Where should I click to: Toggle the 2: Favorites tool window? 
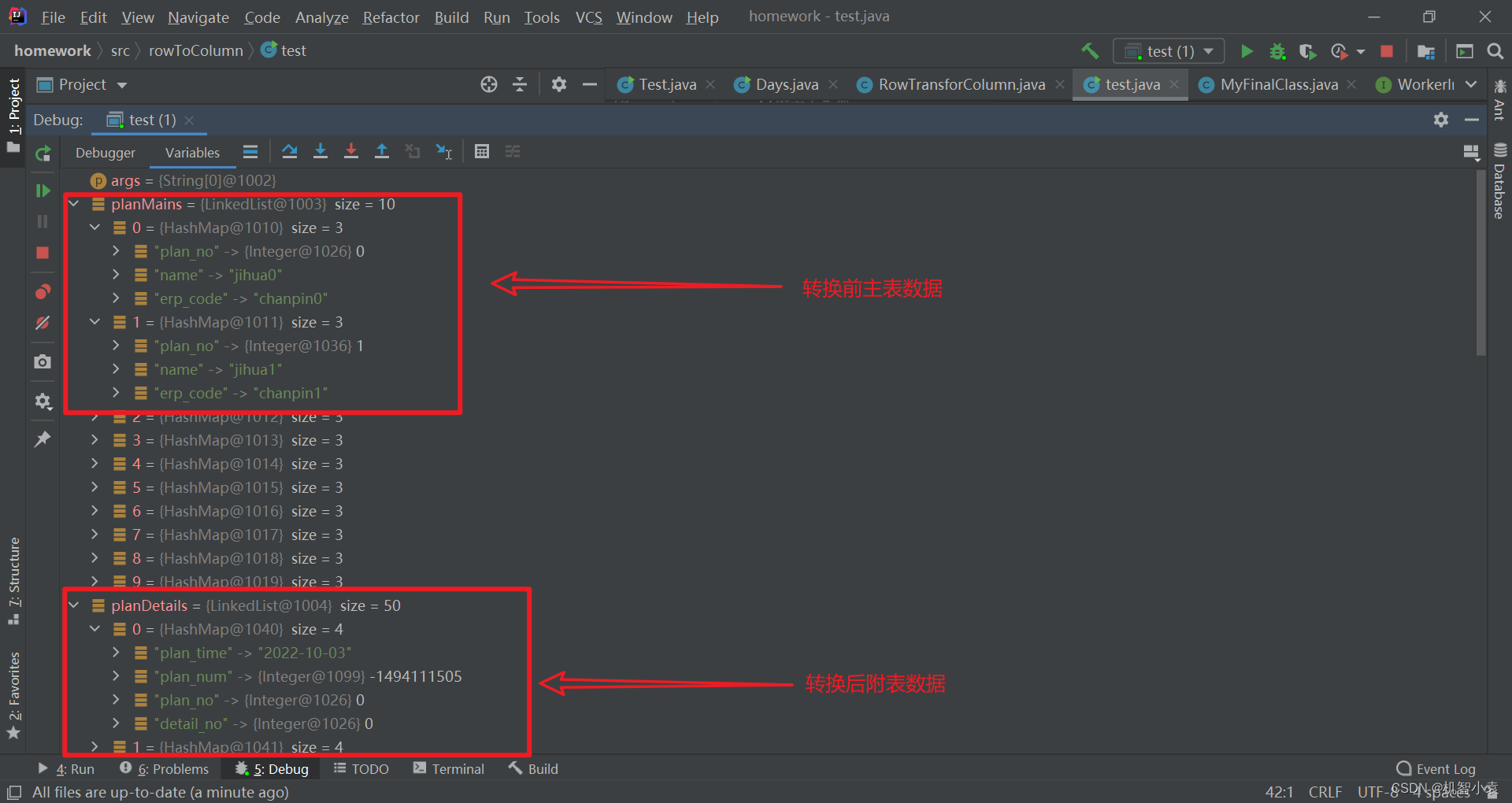pyautogui.click(x=14, y=695)
